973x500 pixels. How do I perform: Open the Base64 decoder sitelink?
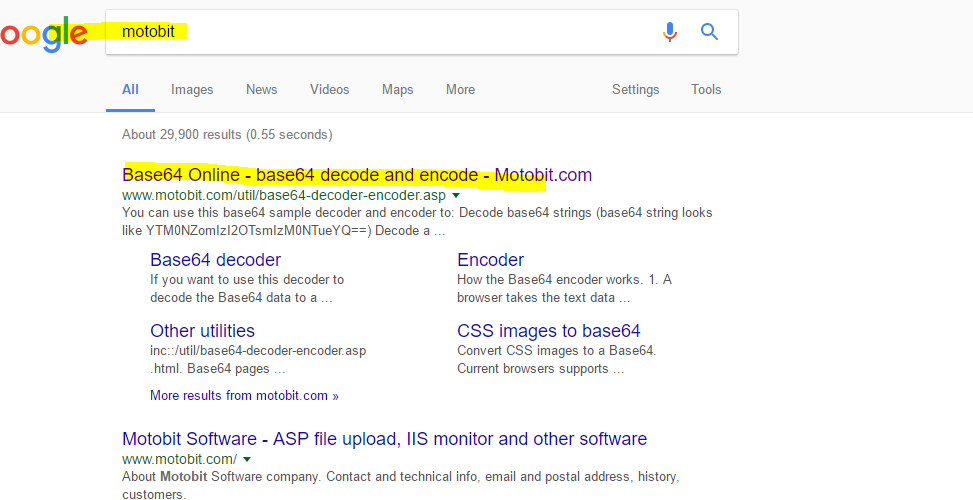[x=215, y=259]
